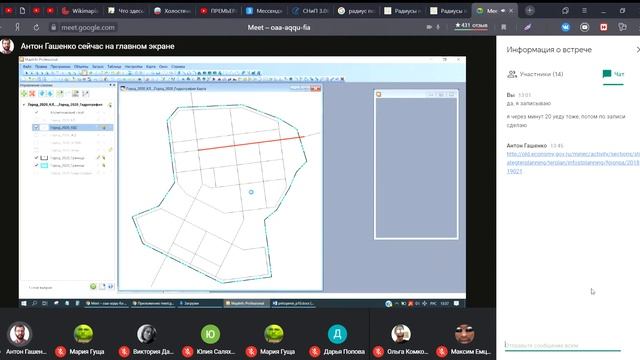Image resolution: width=640 pixels, height=360 pixels.
Task: Toggle visibility of cyan-swatch layer
Action: pyautogui.click(x=36, y=165)
